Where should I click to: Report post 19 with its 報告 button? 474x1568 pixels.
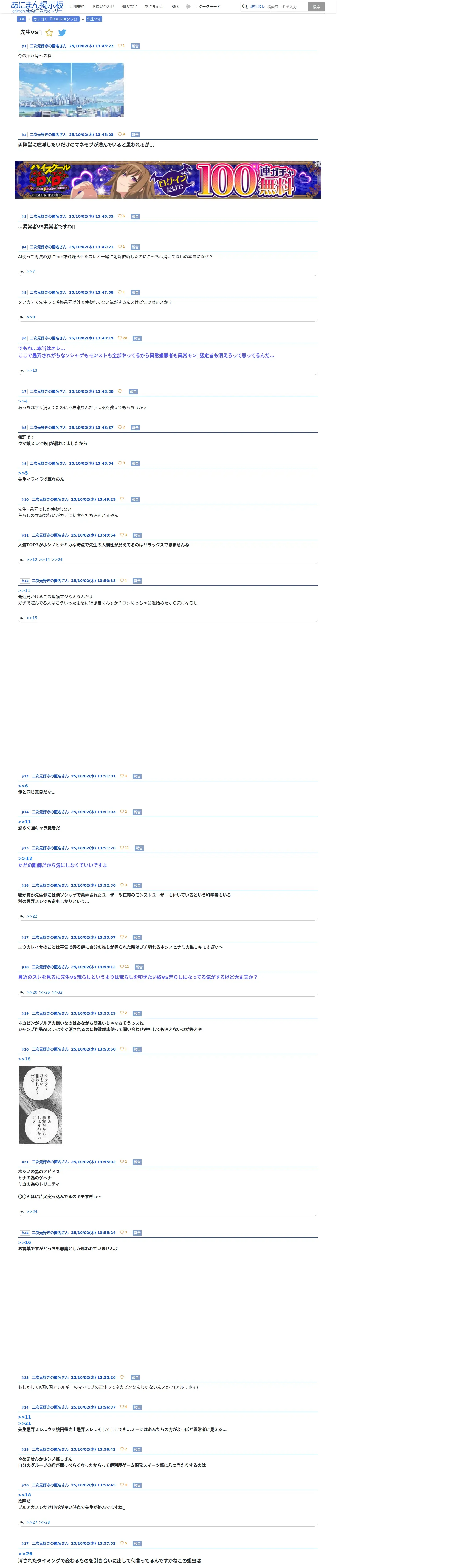pyautogui.click(x=137, y=1013)
